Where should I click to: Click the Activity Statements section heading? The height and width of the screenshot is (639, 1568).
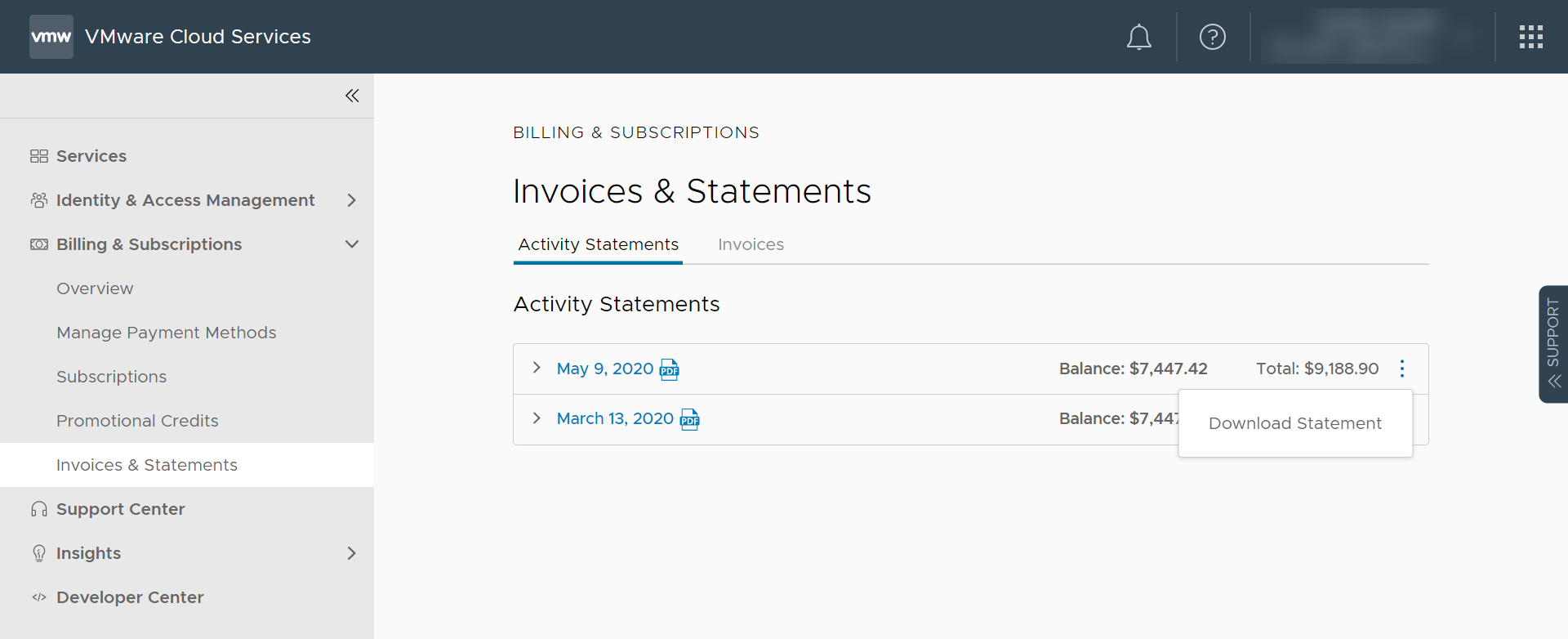(617, 304)
